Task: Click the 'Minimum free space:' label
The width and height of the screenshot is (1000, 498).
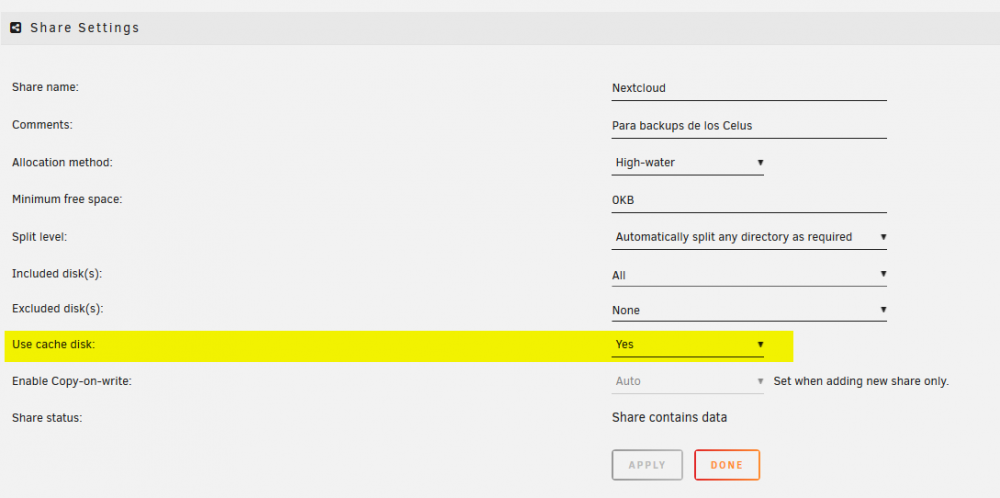Action: click(x=67, y=200)
